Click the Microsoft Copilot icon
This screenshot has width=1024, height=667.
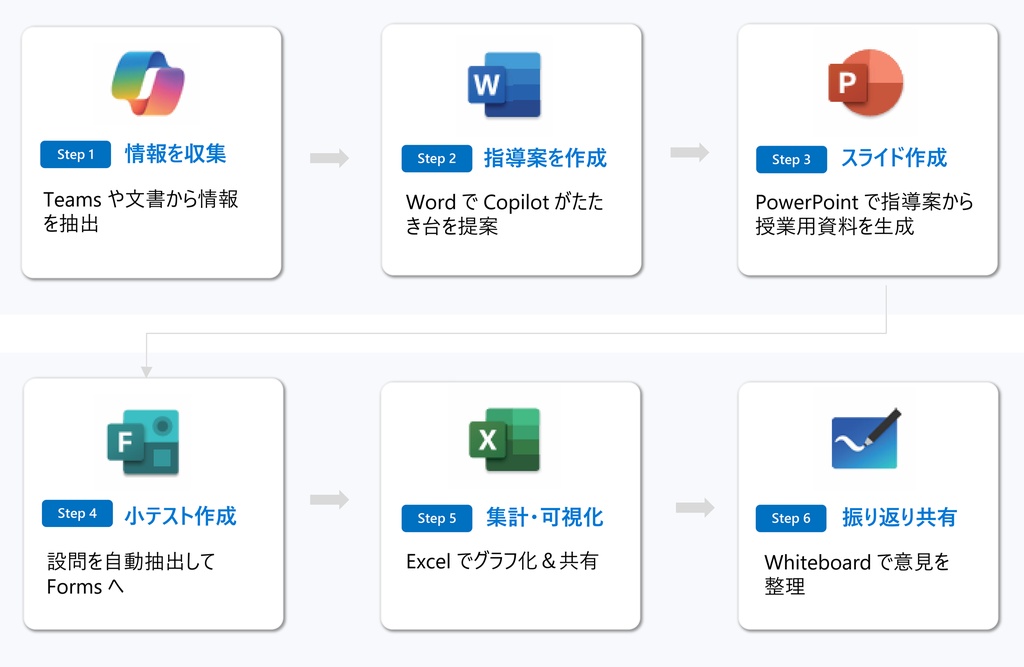pos(148,83)
